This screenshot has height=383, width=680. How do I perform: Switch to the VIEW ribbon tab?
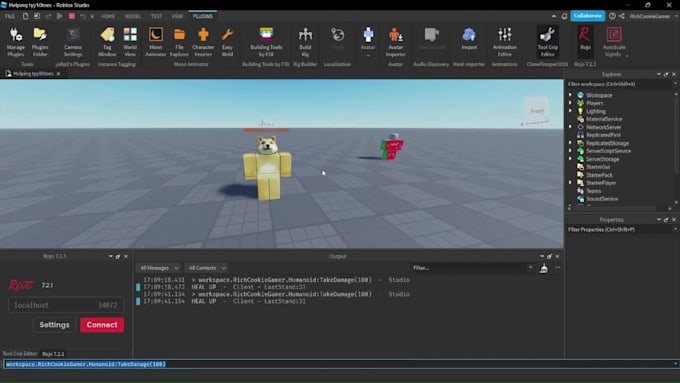pos(177,16)
